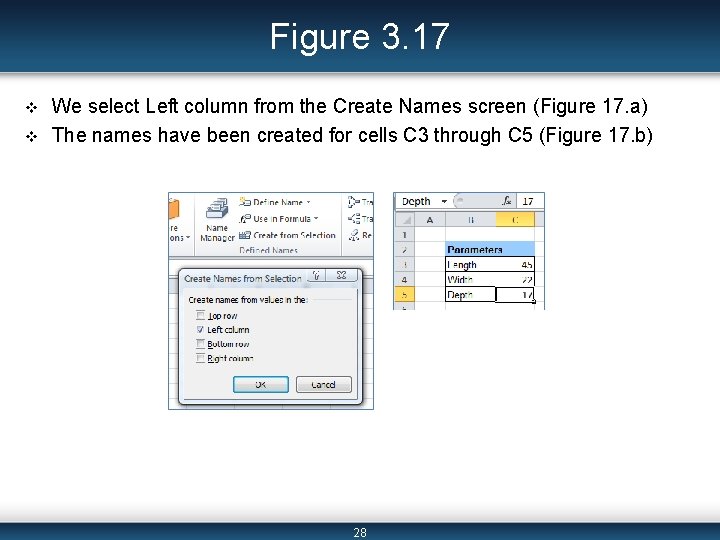Click the Length cell
The height and width of the screenshot is (540, 720).
[471, 264]
